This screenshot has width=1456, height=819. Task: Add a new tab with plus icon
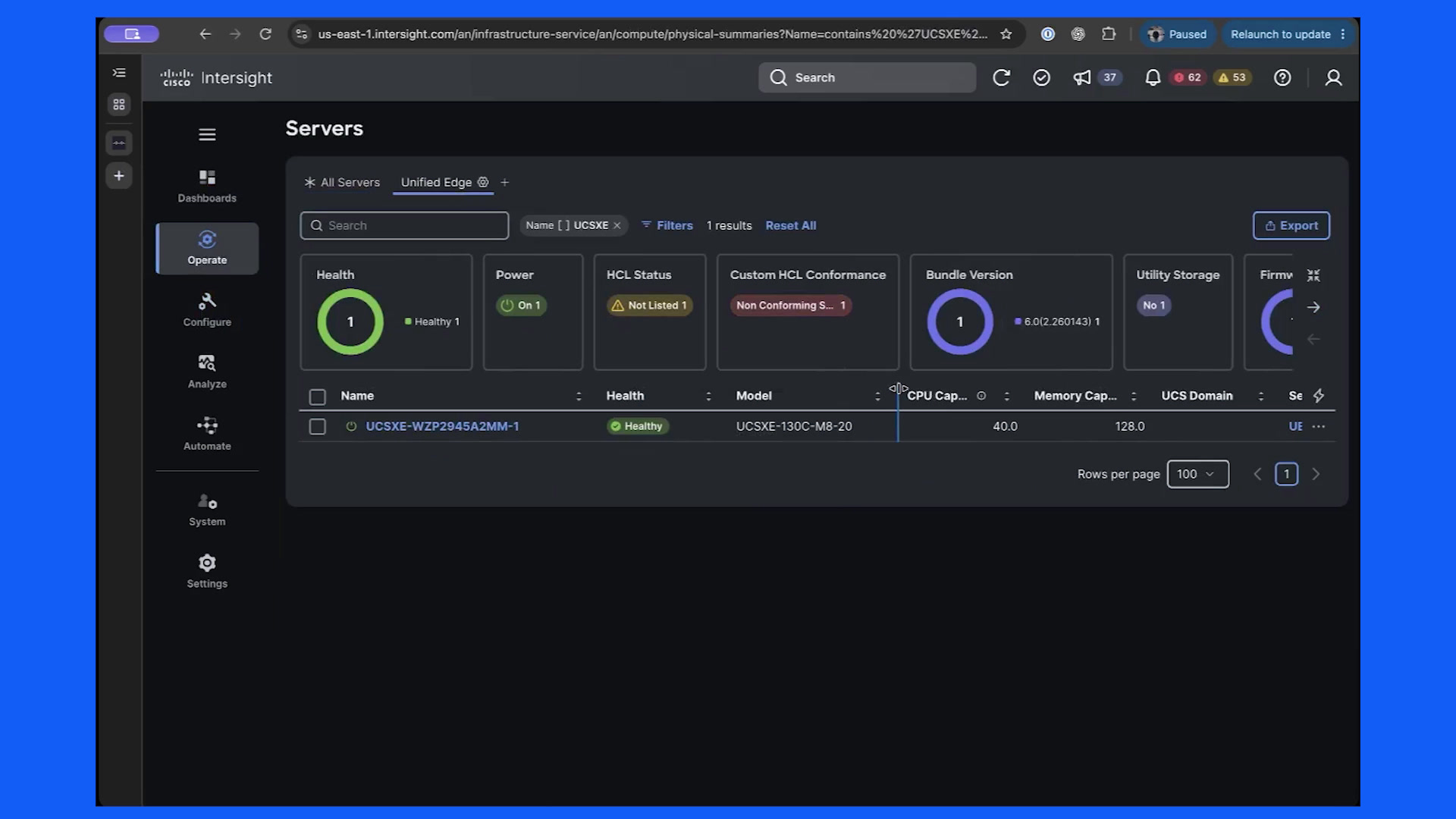click(504, 182)
